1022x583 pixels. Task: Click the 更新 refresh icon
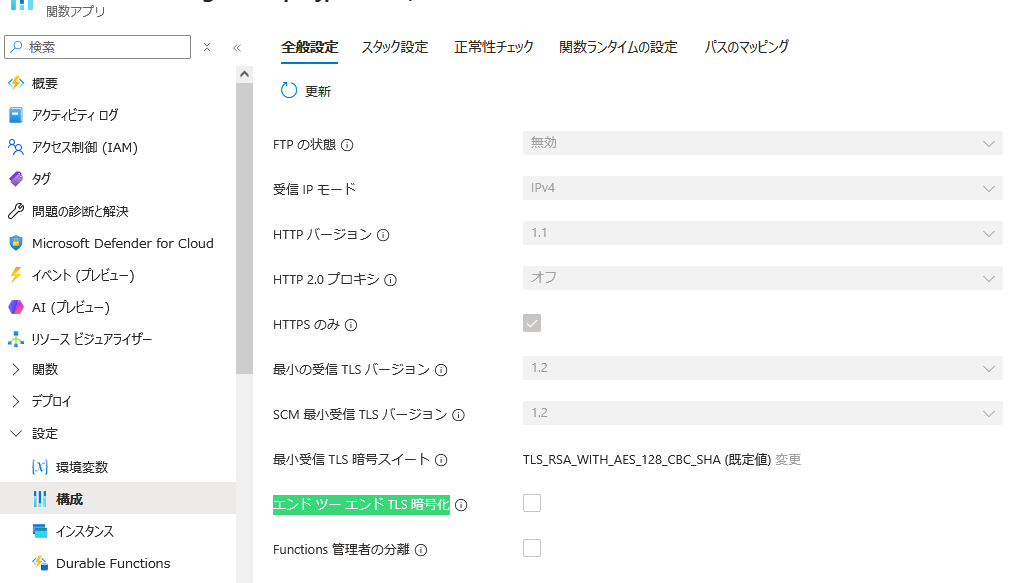(x=289, y=91)
